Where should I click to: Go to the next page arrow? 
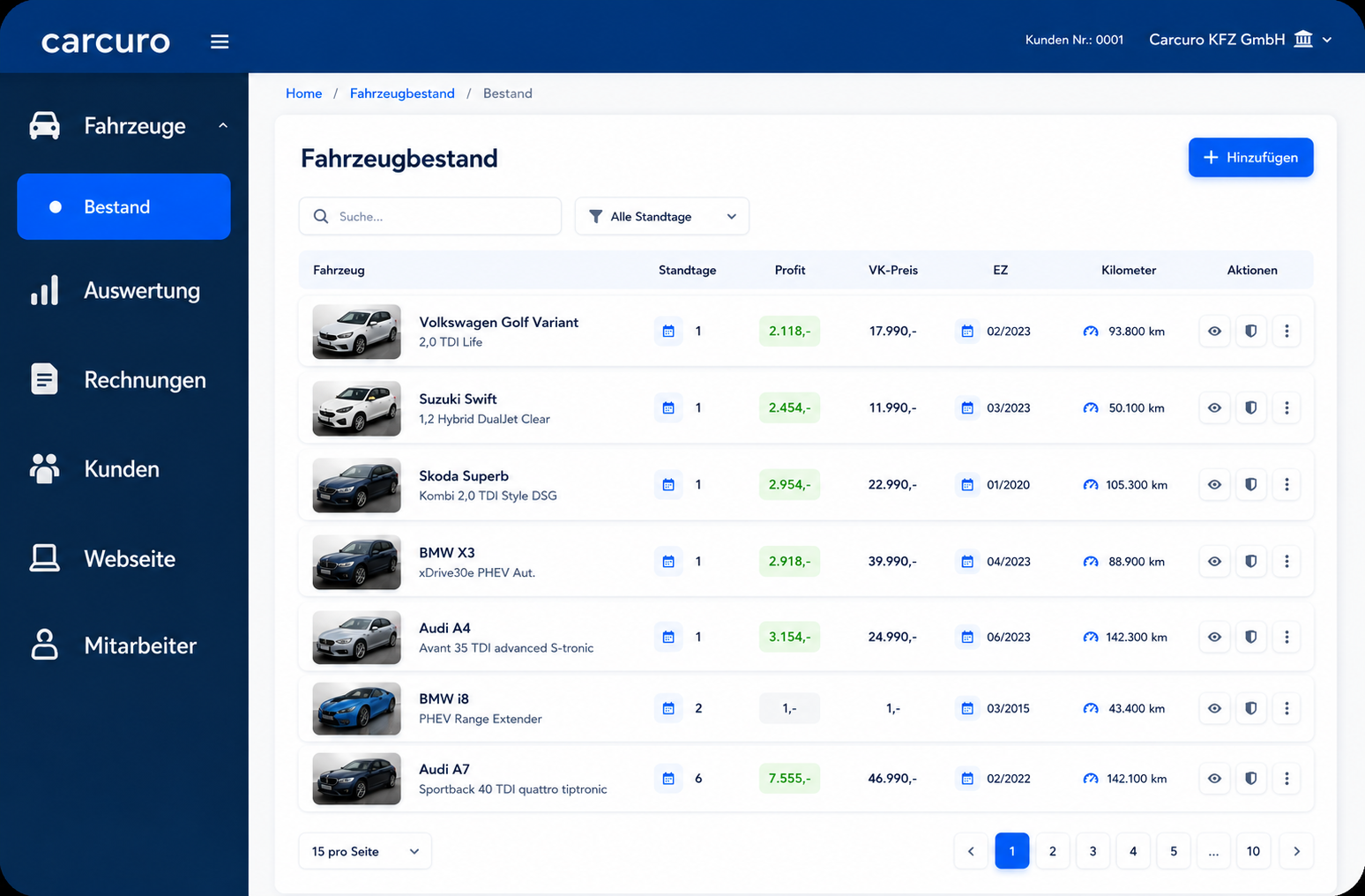pyautogui.click(x=1296, y=851)
